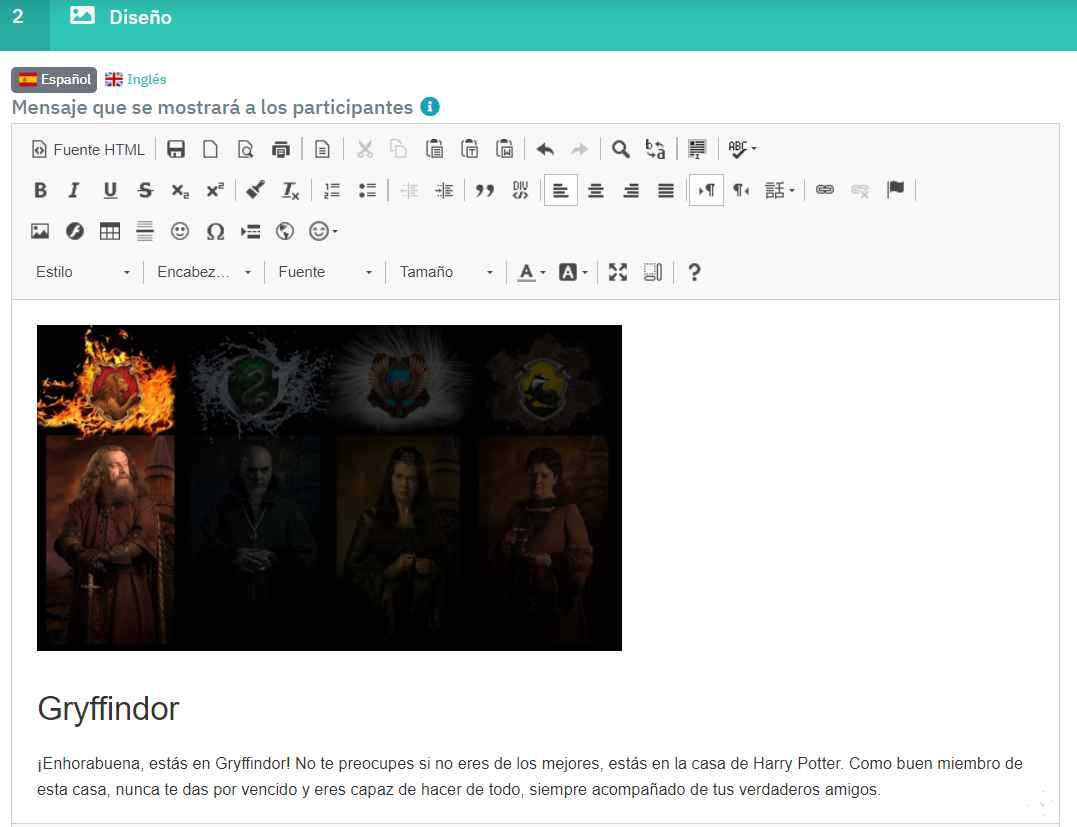Viewport: 1077px width, 827px height.
Task: Open the emoji dropdown
Action: pyautogui.click(x=324, y=231)
